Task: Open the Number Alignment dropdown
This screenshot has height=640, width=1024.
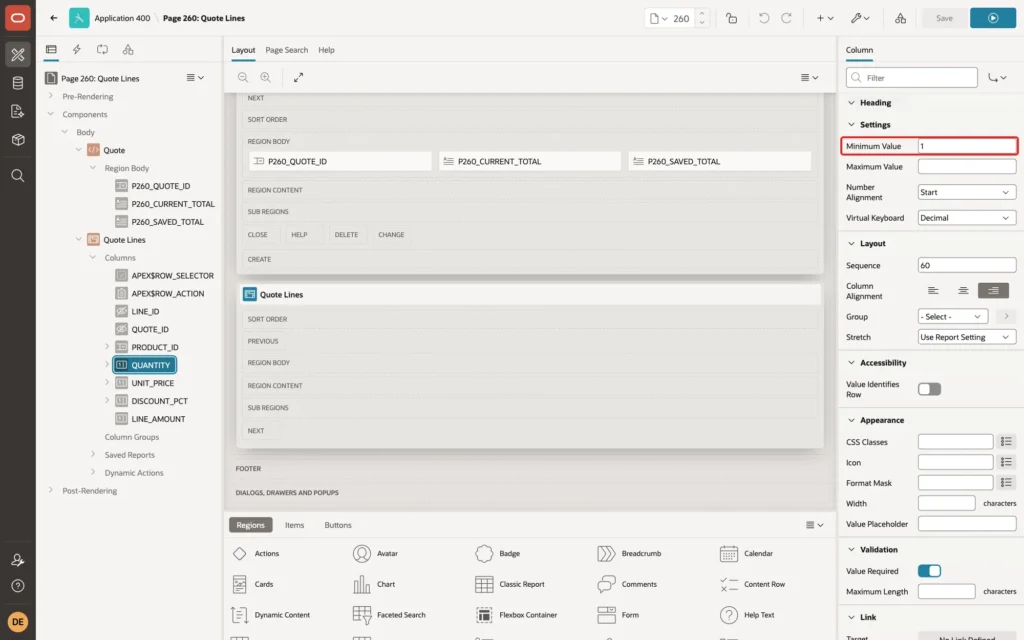Action: pyautogui.click(x=967, y=193)
